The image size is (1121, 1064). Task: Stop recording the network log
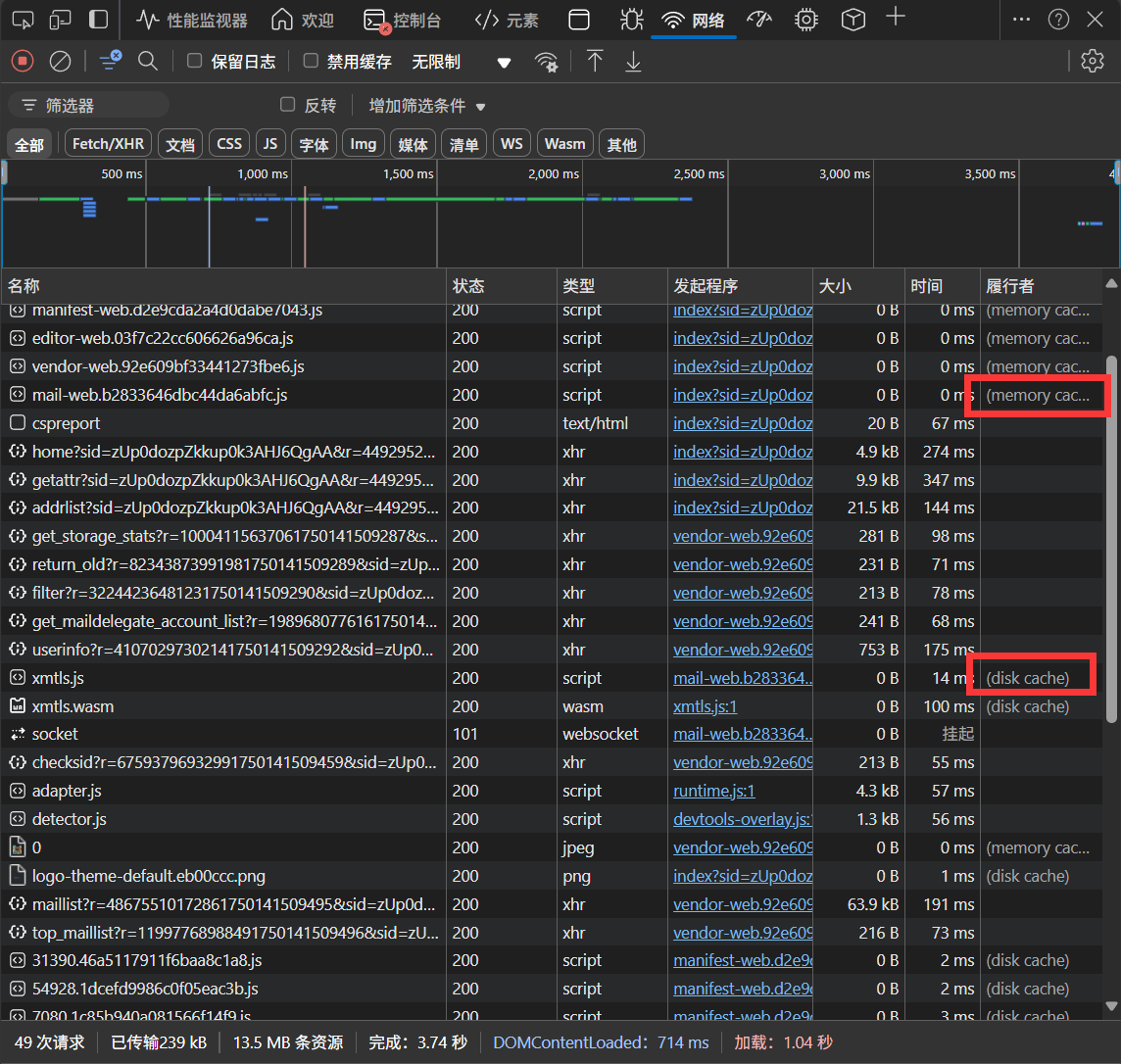pos(22,62)
